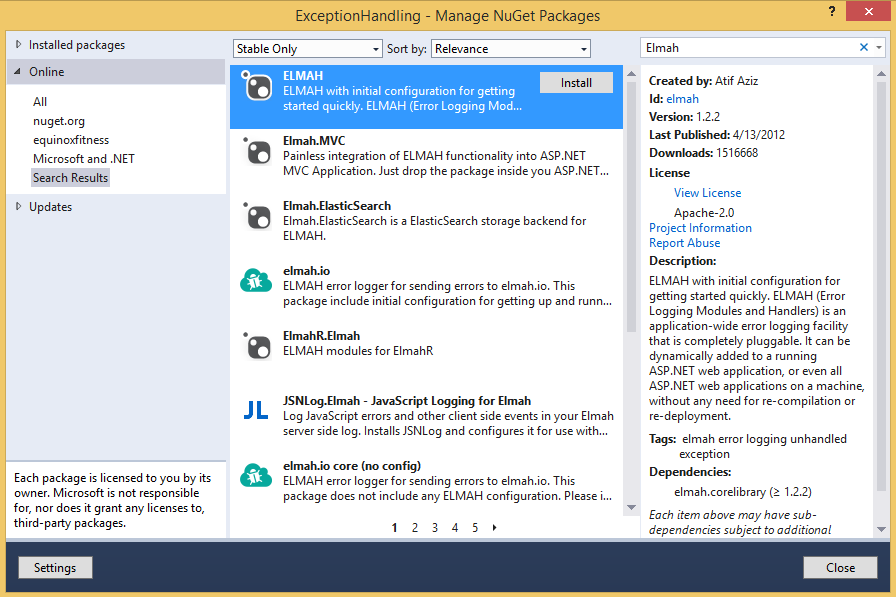Collapse the Online section
Viewport: 896px width, 597px height.
(x=18, y=72)
